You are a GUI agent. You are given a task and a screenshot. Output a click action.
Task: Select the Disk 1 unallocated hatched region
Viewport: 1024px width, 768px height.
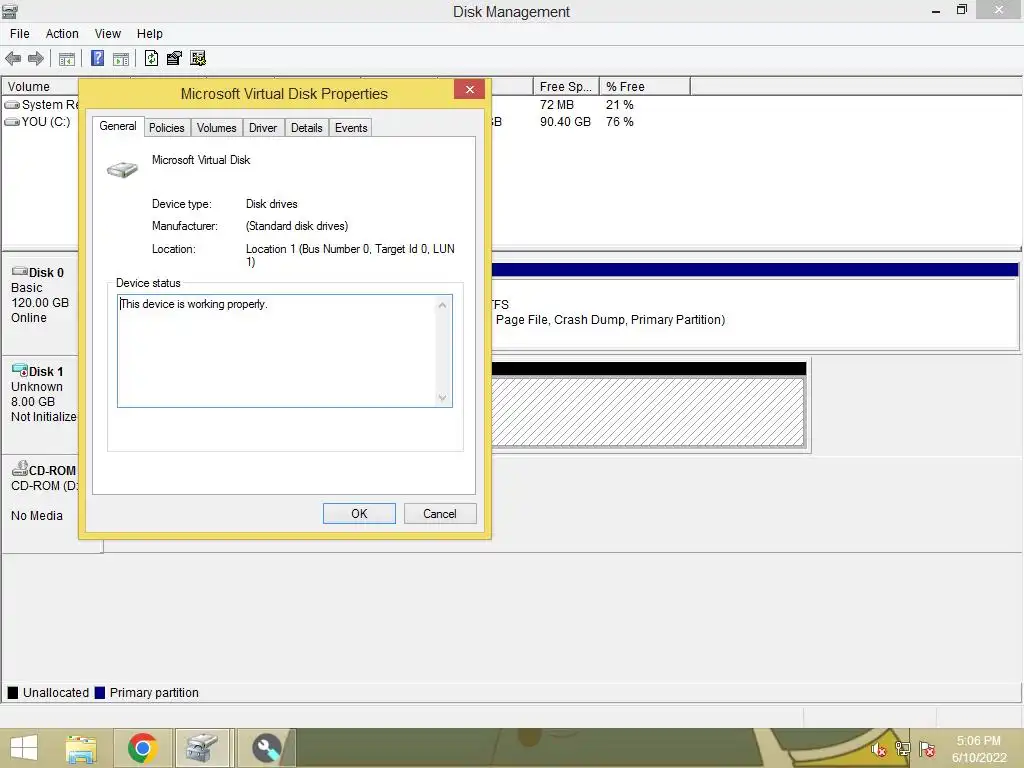[x=648, y=412]
